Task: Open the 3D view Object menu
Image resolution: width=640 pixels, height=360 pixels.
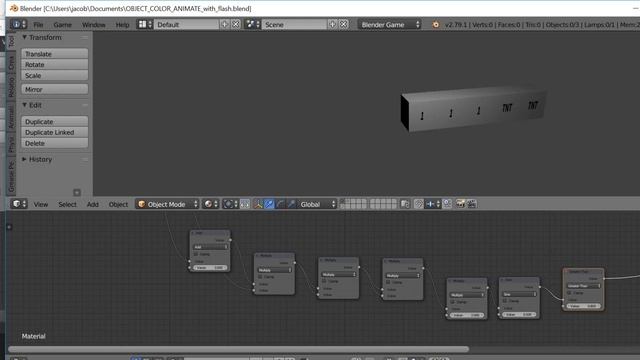Action: [118, 204]
